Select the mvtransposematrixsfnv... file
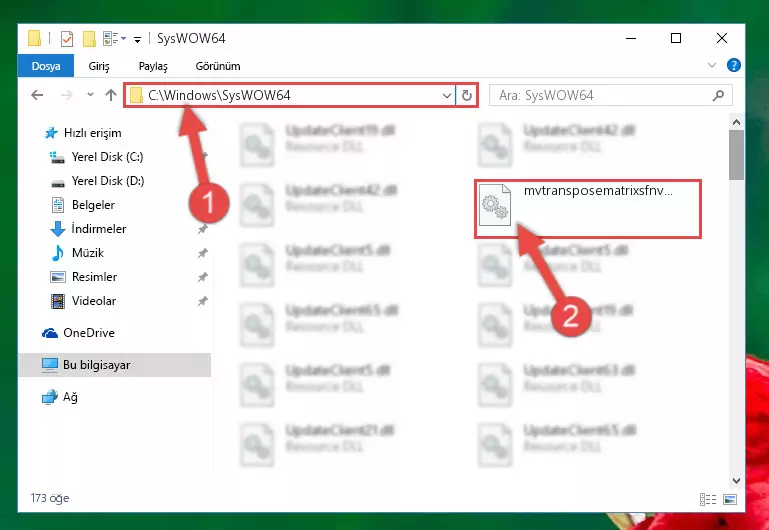Viewport: 769px width, 530px height. point(588,209)
